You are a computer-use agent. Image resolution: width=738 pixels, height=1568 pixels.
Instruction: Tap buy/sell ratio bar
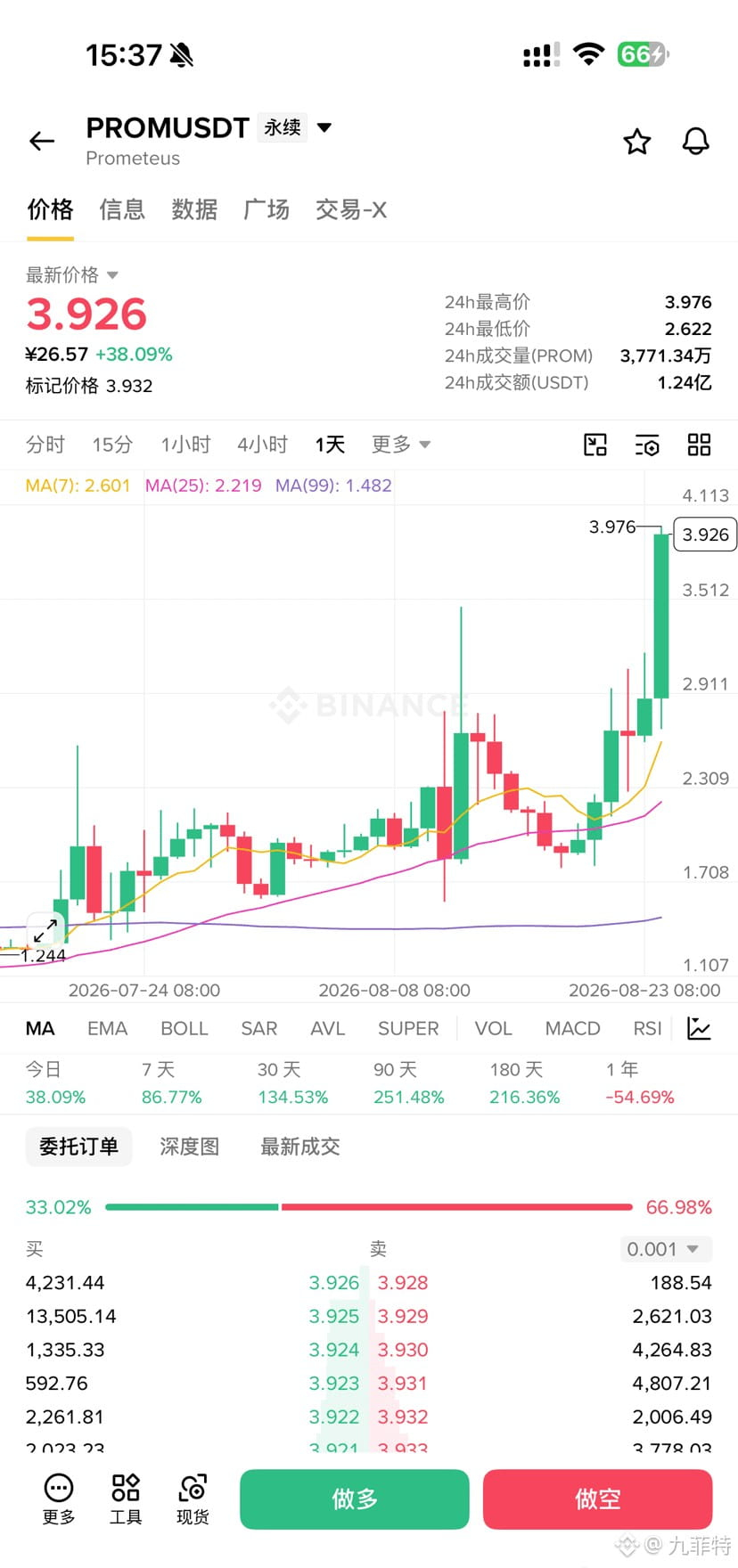[x=369, y=1207]
